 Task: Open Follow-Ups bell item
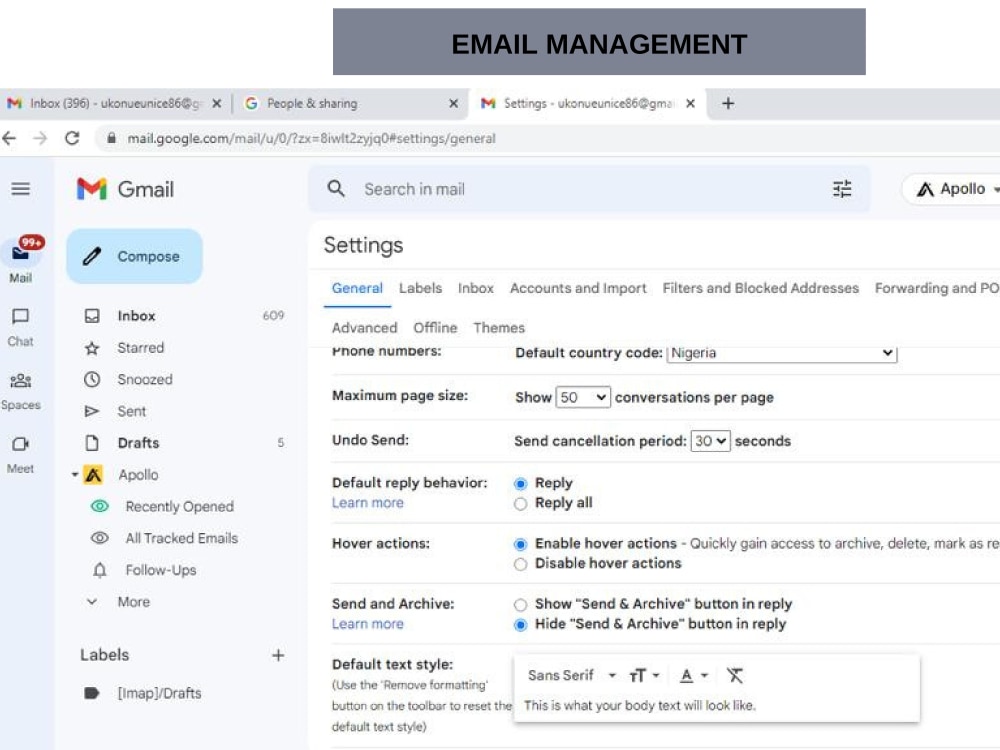(159, 570)
